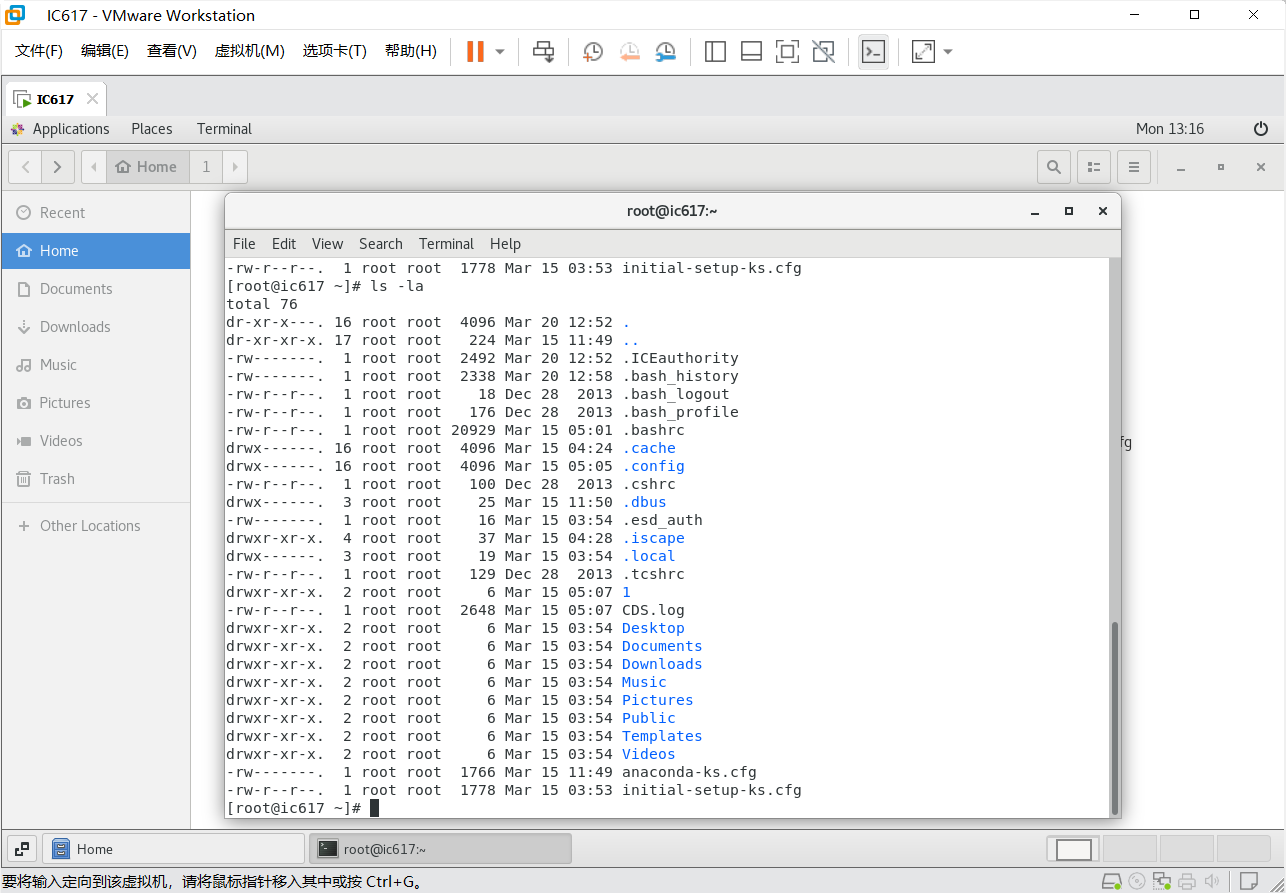This screenshot has height=893, width=1286.
Task: Open Recent in the Files sidebar
Action: pos(95,213)
